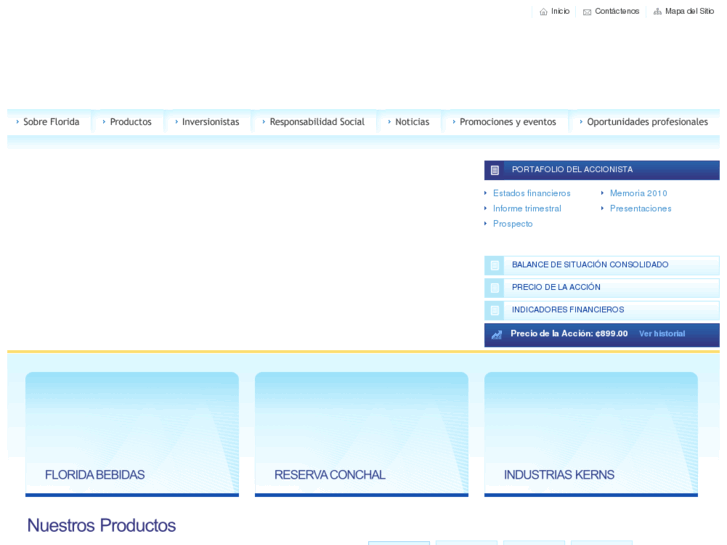Click the envelope icon beside Contáctenos

587,12
